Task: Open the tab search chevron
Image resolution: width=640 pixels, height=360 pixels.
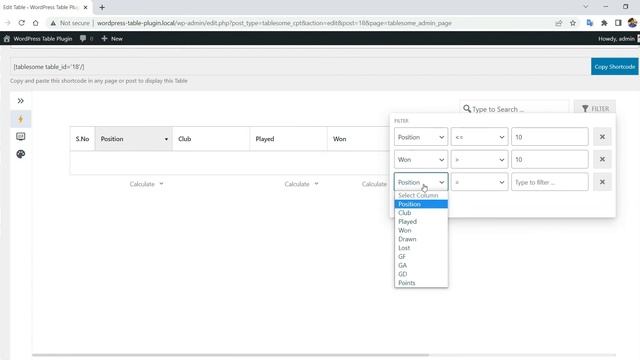Action: coord(586,7)
